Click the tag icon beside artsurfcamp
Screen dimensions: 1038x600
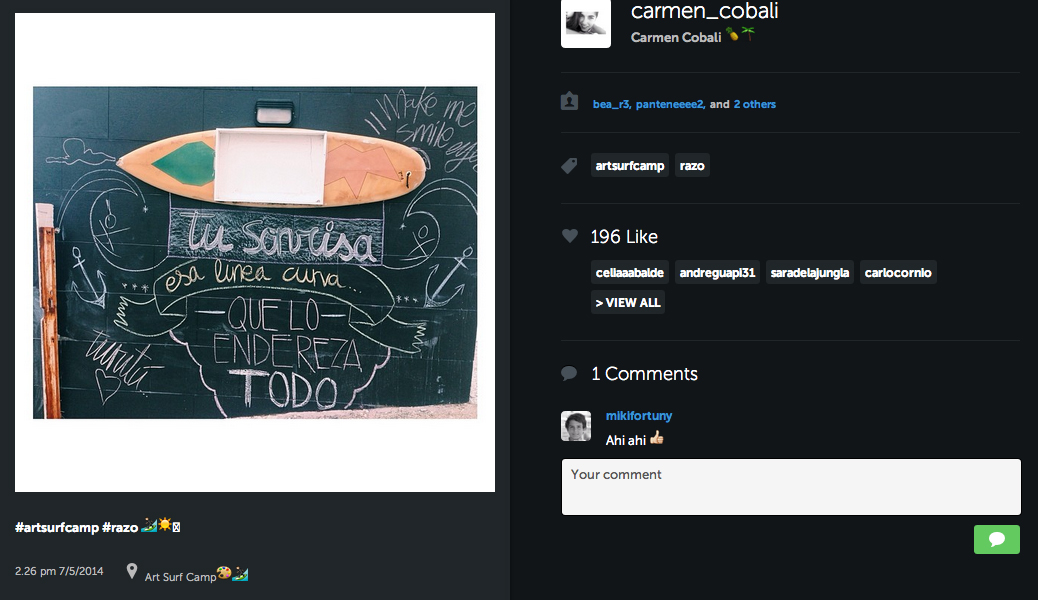click(569, 166)
